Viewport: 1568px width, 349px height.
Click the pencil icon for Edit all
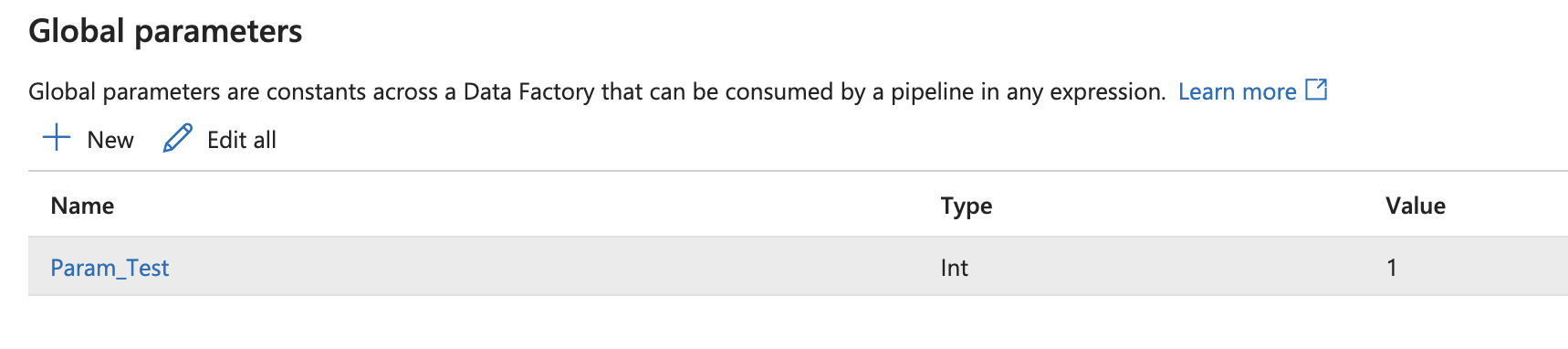178,138
